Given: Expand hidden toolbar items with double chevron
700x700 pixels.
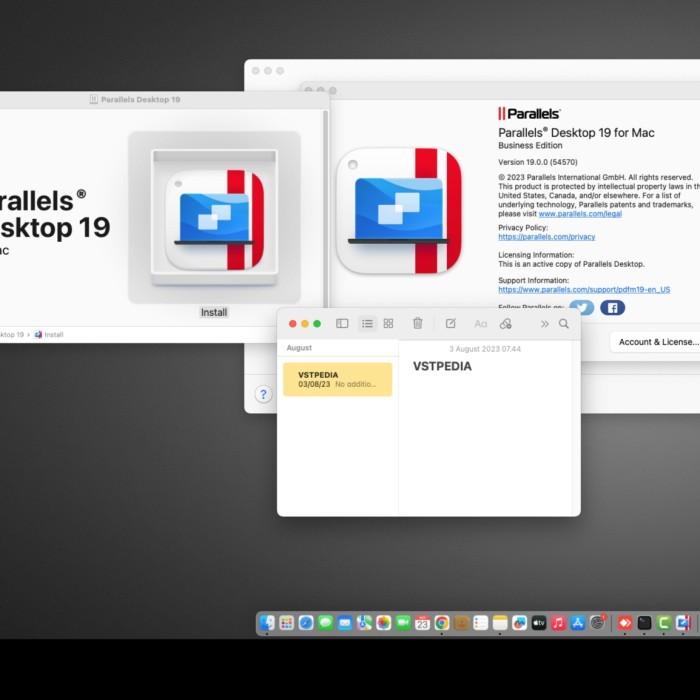Looking at the screenshot, I should click(x=545, y=324).
